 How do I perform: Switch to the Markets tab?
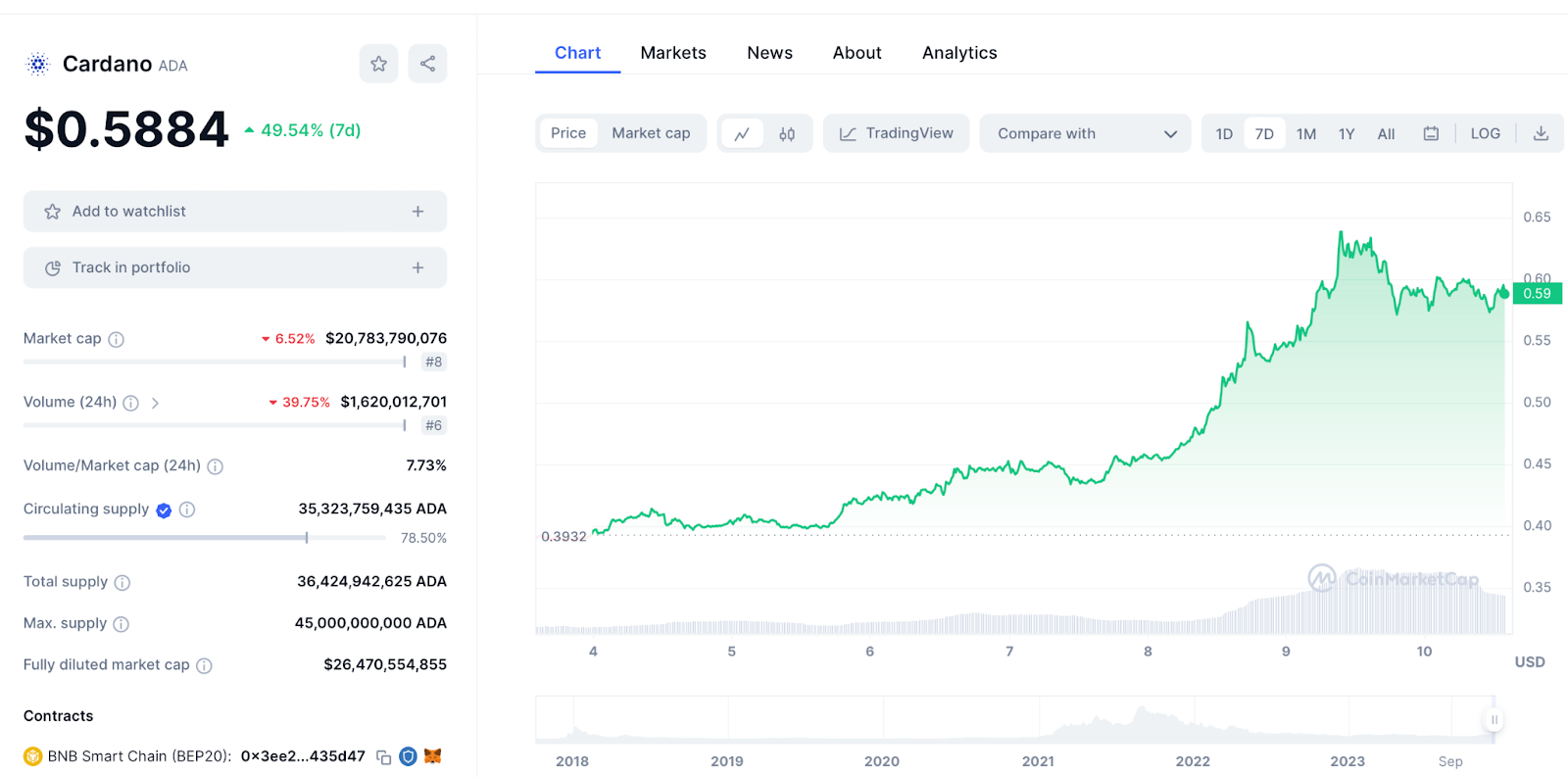(x=673, y=53)
